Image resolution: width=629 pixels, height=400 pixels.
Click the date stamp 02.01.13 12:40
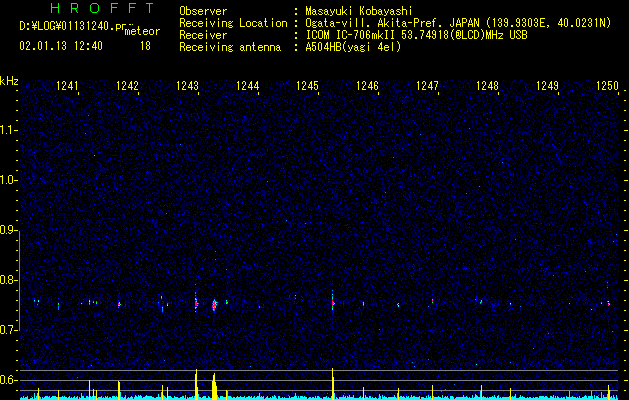(x=61, y=46)
